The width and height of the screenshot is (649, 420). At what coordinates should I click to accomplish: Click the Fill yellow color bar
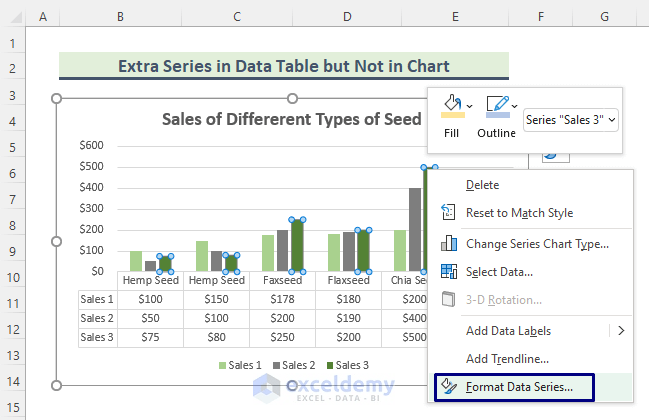click(x=453, y=115)
